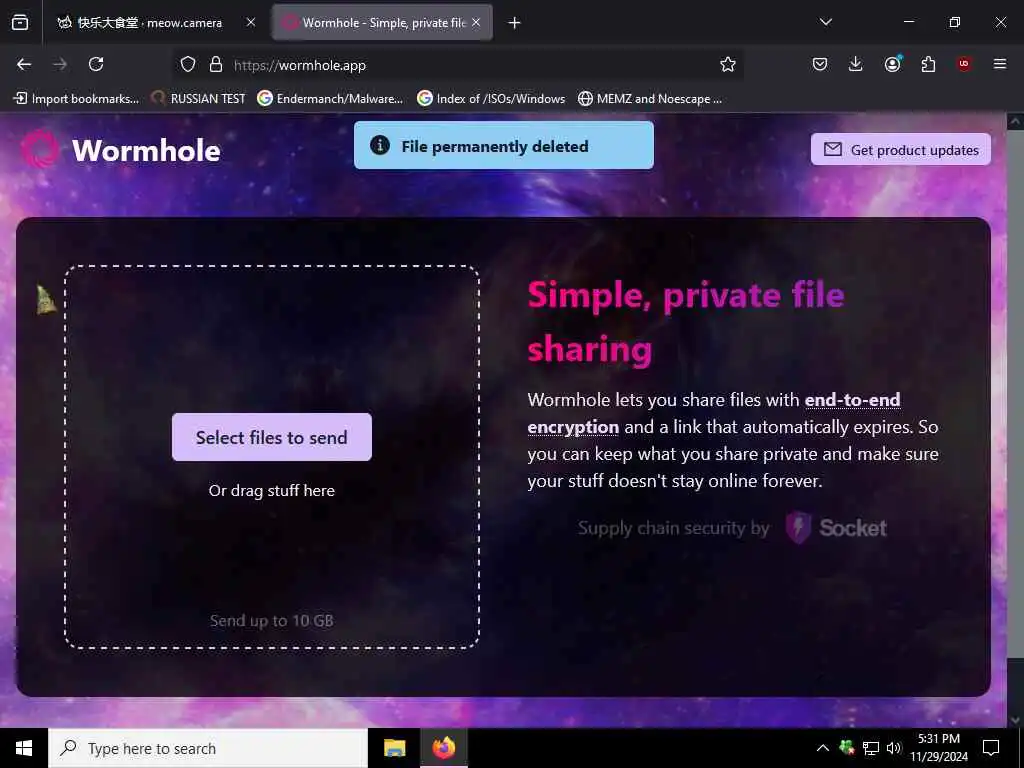The image size is (1024, 768).
Task: Open the tracking protection shield icon
Action: (188, 64)
